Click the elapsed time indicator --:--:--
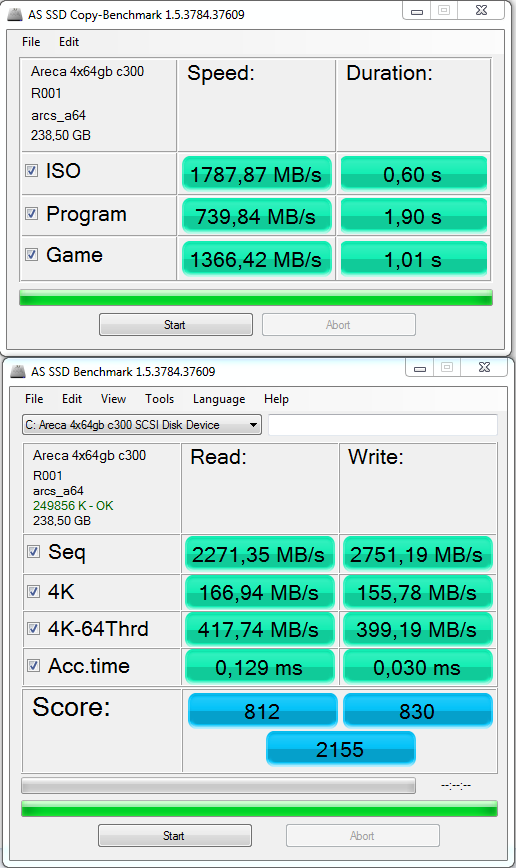 click(456, 786)
